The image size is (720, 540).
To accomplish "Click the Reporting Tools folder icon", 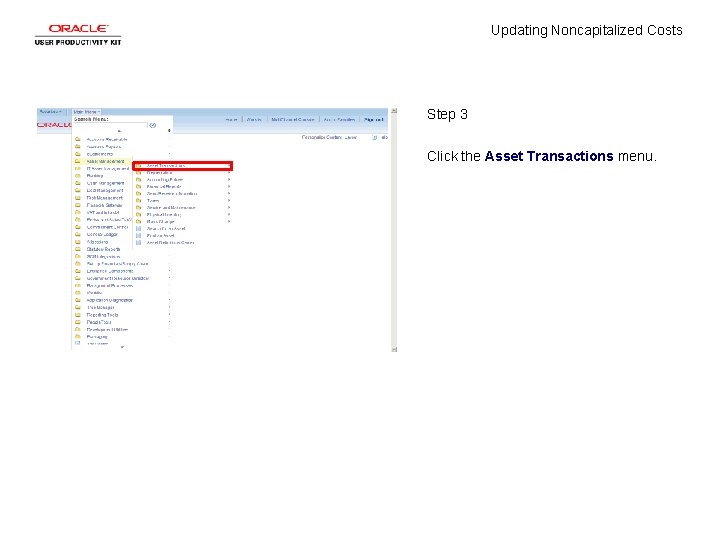I will tap(78, 315).
